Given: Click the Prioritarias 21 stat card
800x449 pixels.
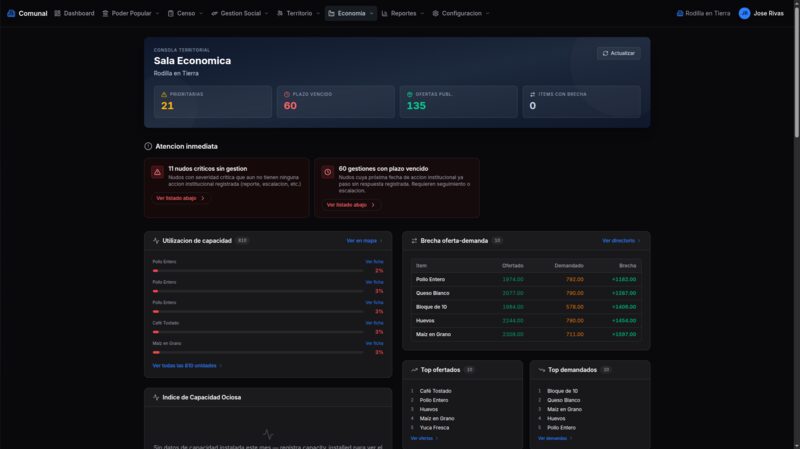Looking at the screenshot, I should 213,102.
